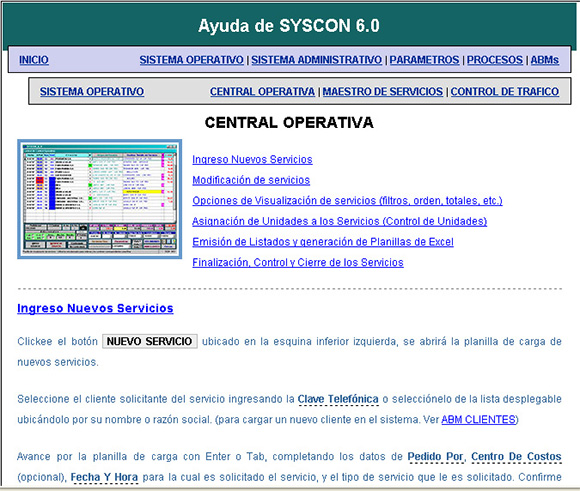Follow the Modificación de servicios link
The width and height of the screenshot is (580, 491).
(x=251, y=180)
